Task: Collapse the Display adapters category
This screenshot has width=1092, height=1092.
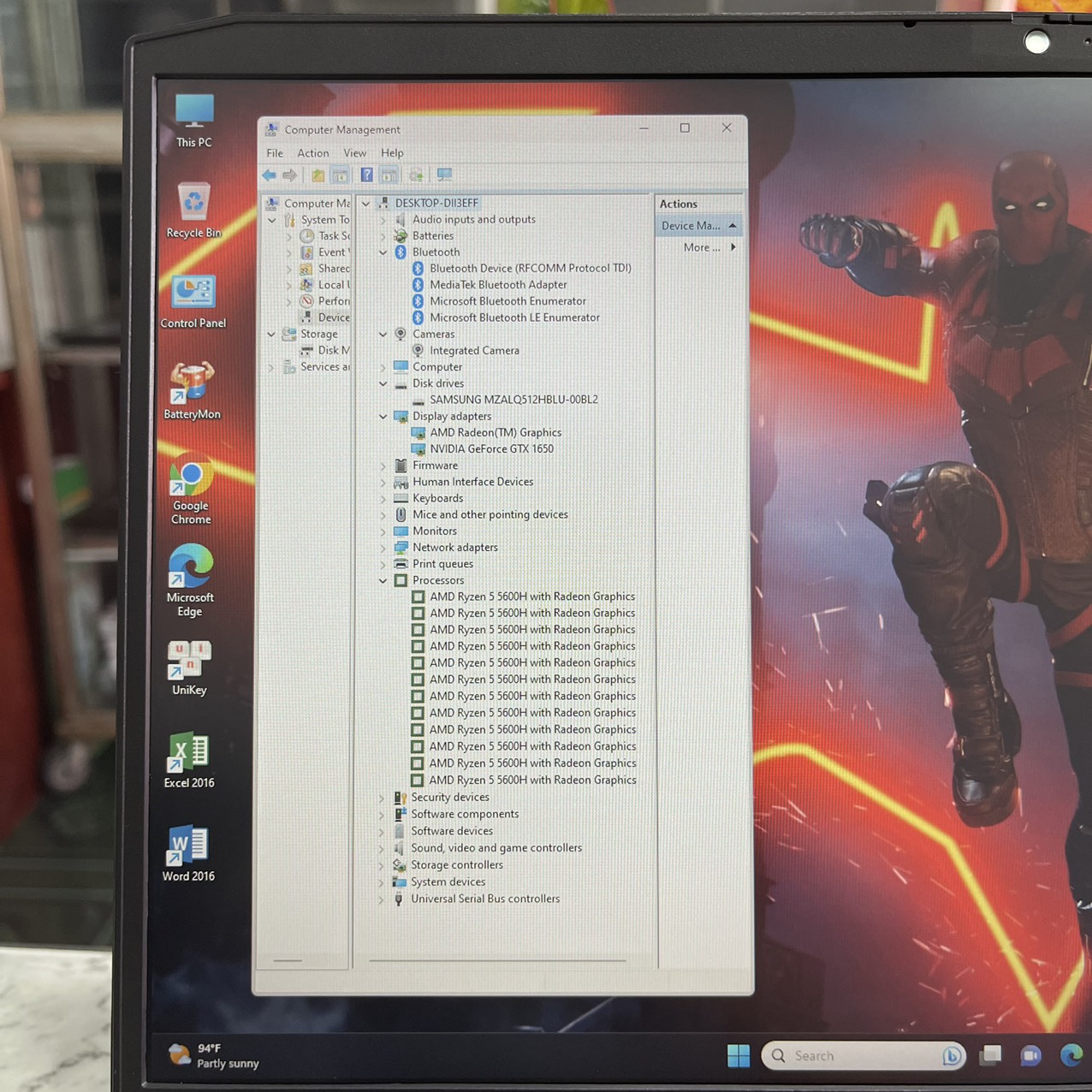Action: pos(383,417)
